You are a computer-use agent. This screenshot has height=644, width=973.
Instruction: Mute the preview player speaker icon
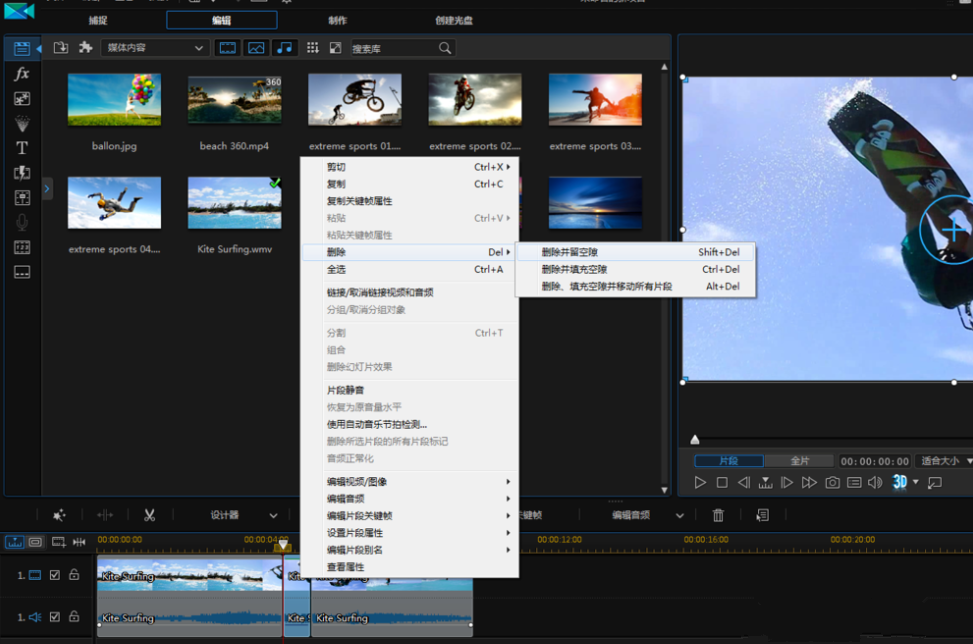875,482
